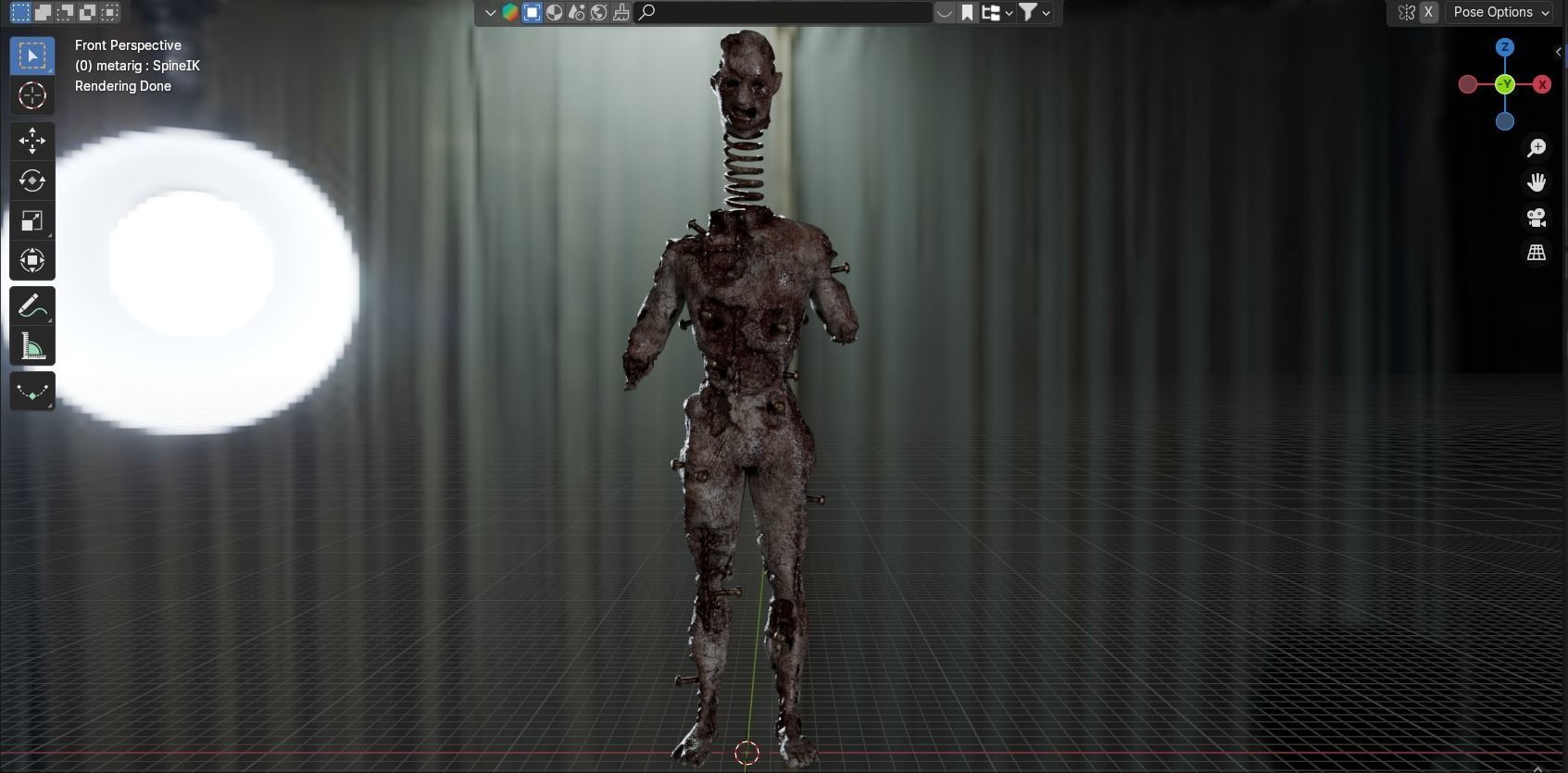This screenshot has height=773, width=1568.
Task: Click the colorful hexagon icon in top bar
Action: pyautogui.click(x=510, y=12)
